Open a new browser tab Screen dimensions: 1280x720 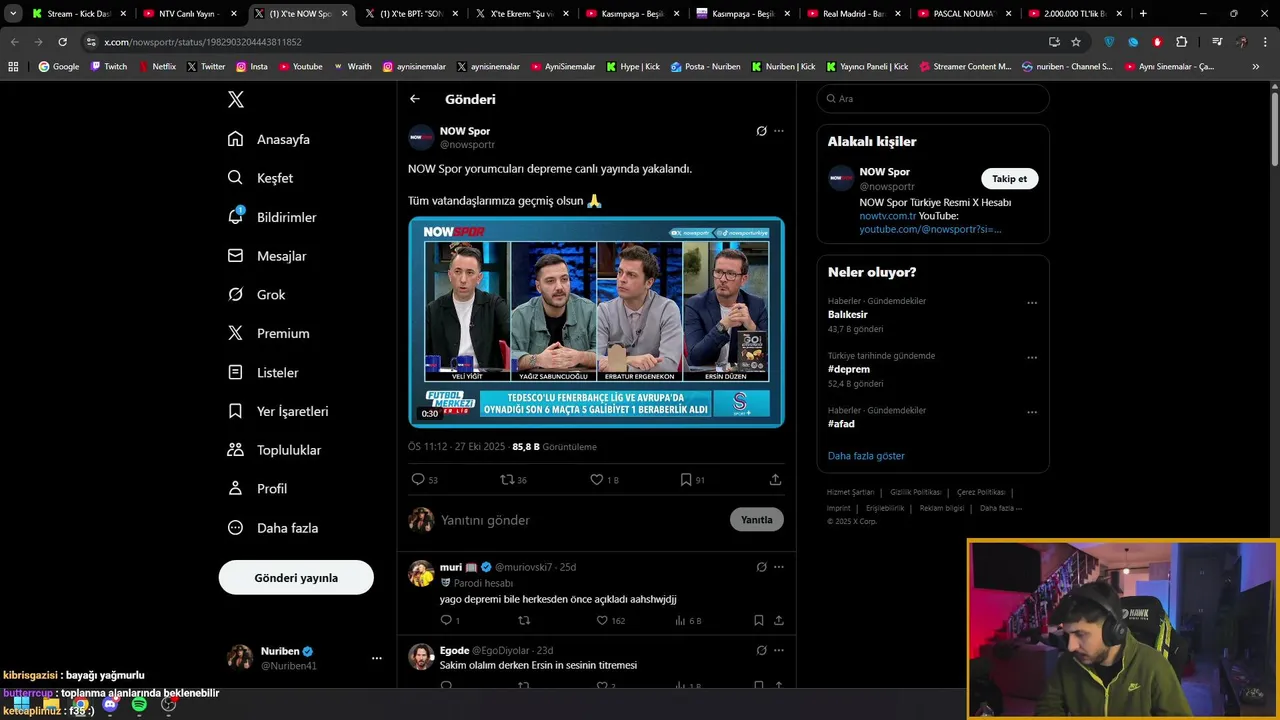(1143, 14)
